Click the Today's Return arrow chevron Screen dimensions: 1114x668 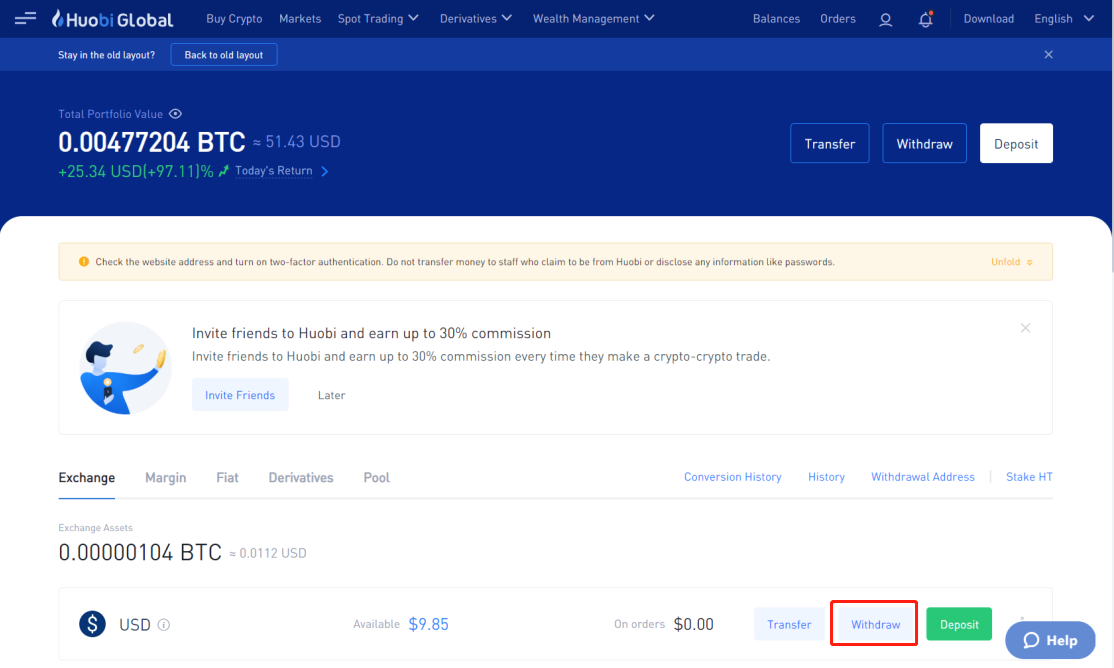click(x=325, y=171)
